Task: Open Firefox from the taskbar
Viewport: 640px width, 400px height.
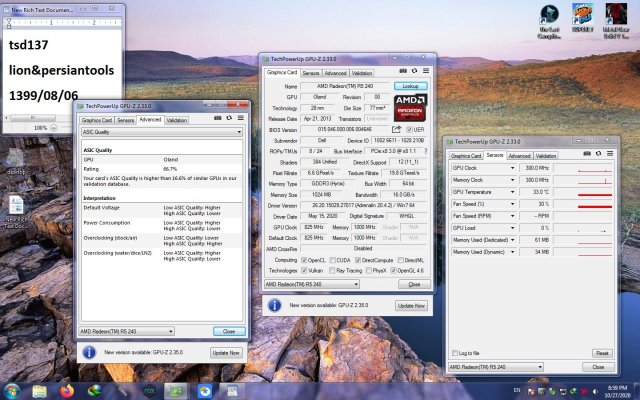Action: click(x=68, y=389)
